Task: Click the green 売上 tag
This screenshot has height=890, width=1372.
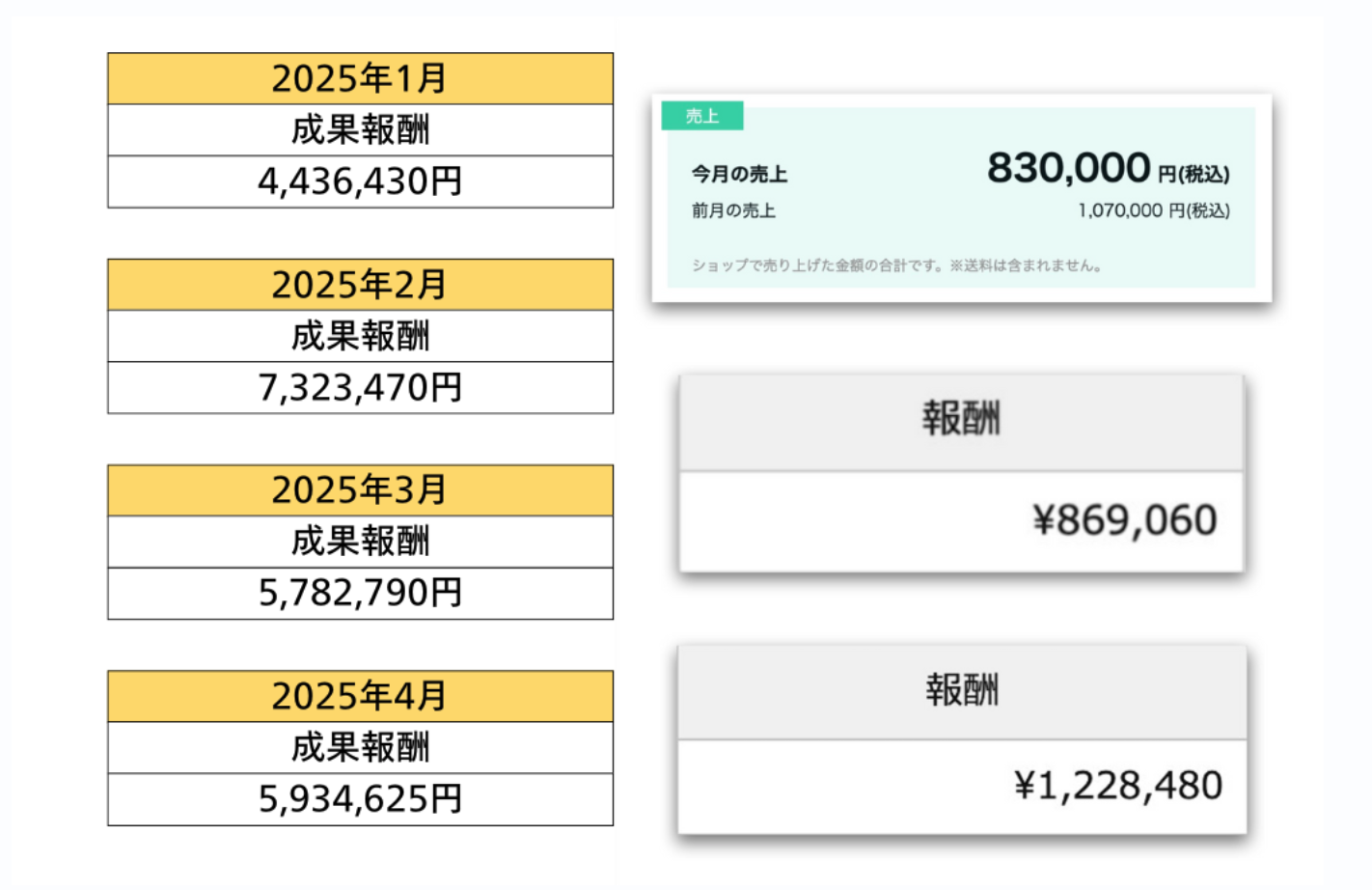Action: tap(702, 116)
